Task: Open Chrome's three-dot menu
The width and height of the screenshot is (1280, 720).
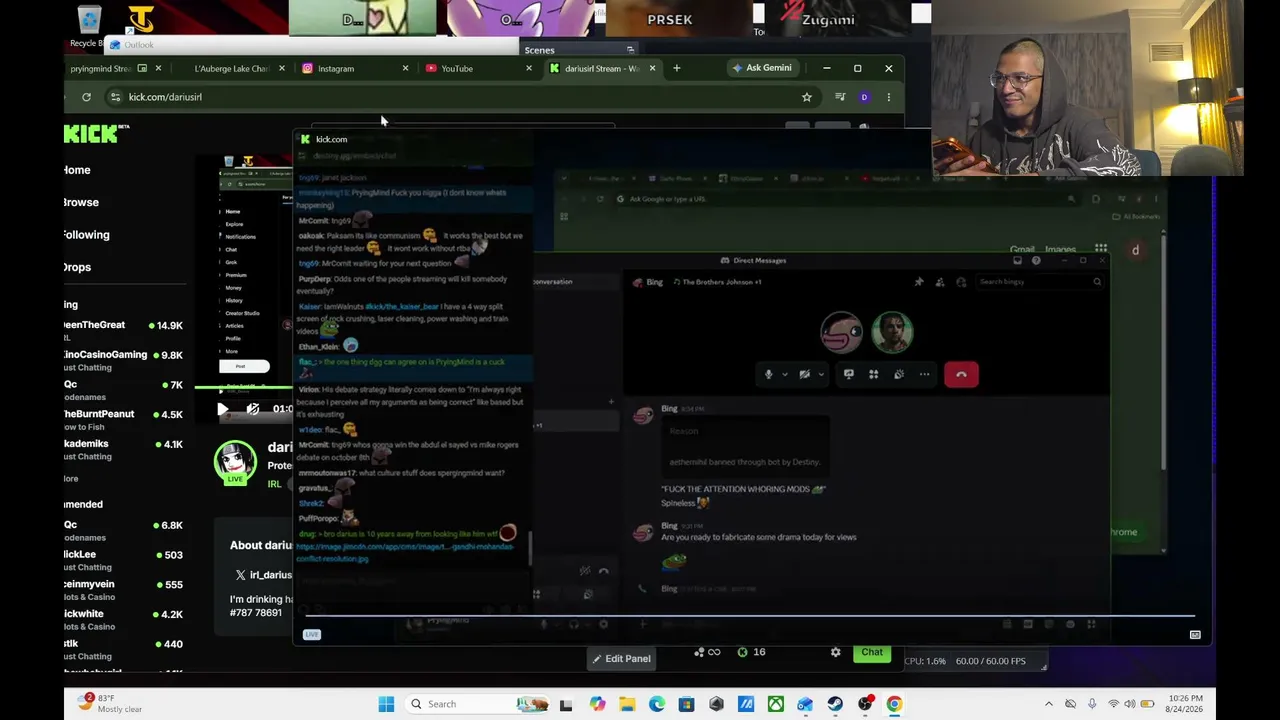Action: (888, 97)
